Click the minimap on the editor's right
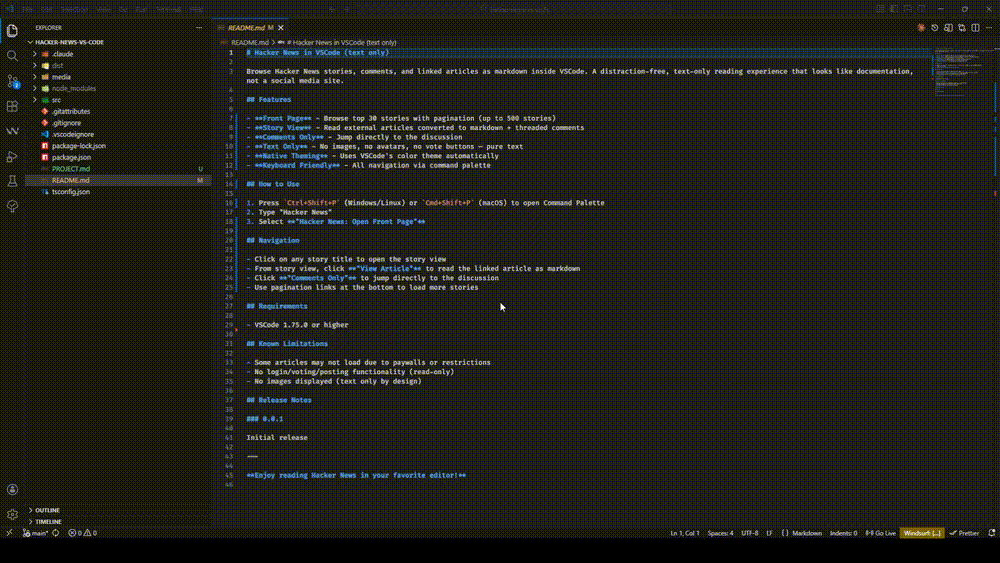1000x563 pixels. tap(962, 73)
